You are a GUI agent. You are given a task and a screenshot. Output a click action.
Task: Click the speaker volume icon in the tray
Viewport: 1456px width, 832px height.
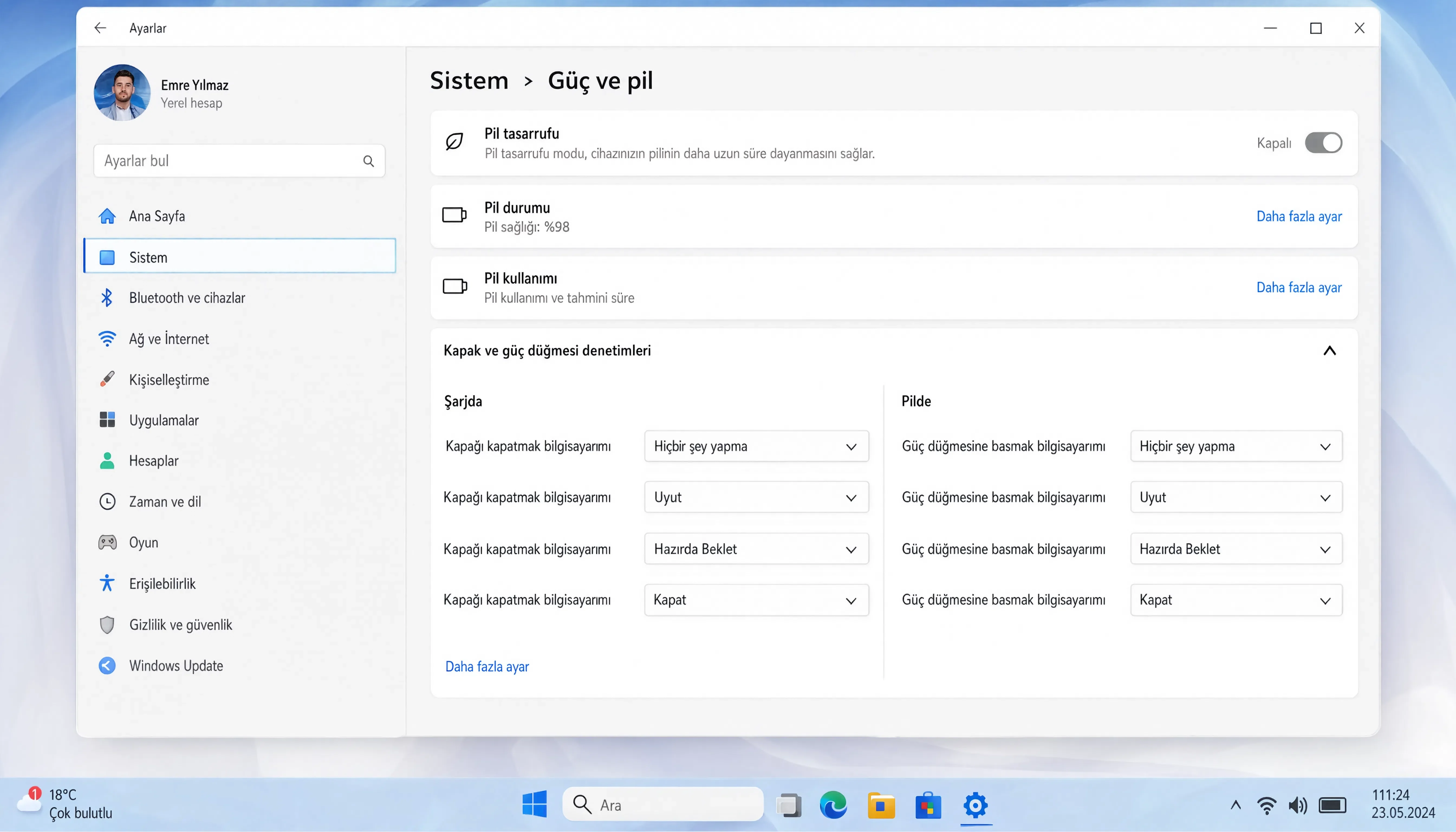(1298, 805)
